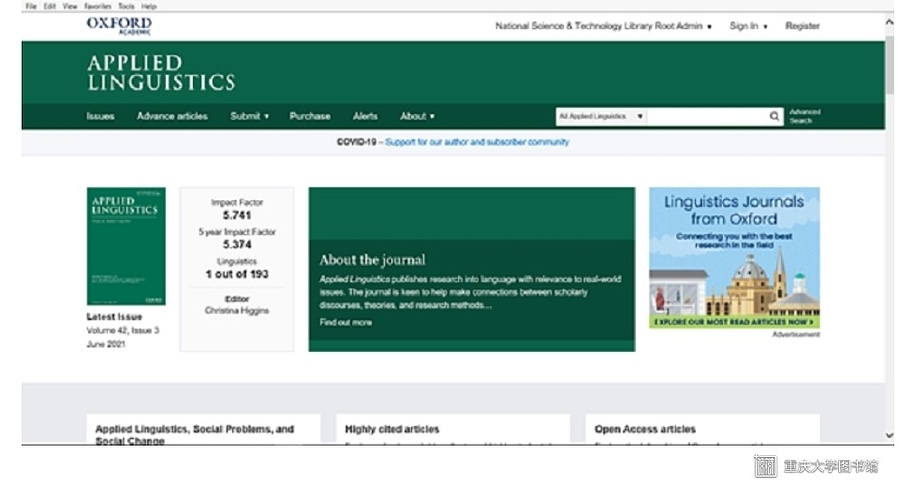
Task: Click the scrollbar down arrow
Action: [890, 435]
